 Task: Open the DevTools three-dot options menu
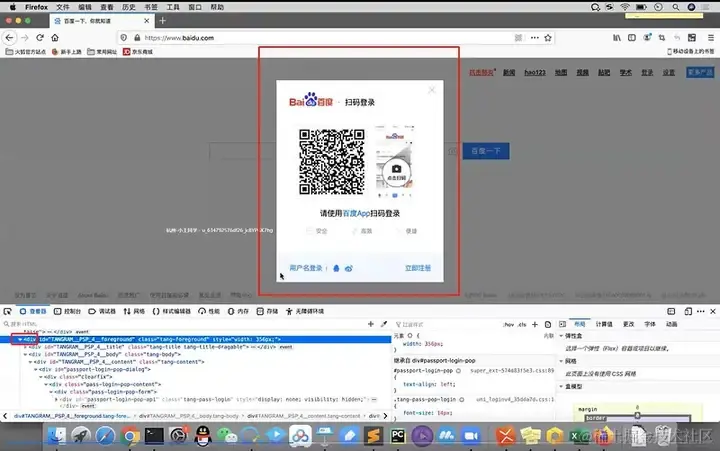point(700,311)
